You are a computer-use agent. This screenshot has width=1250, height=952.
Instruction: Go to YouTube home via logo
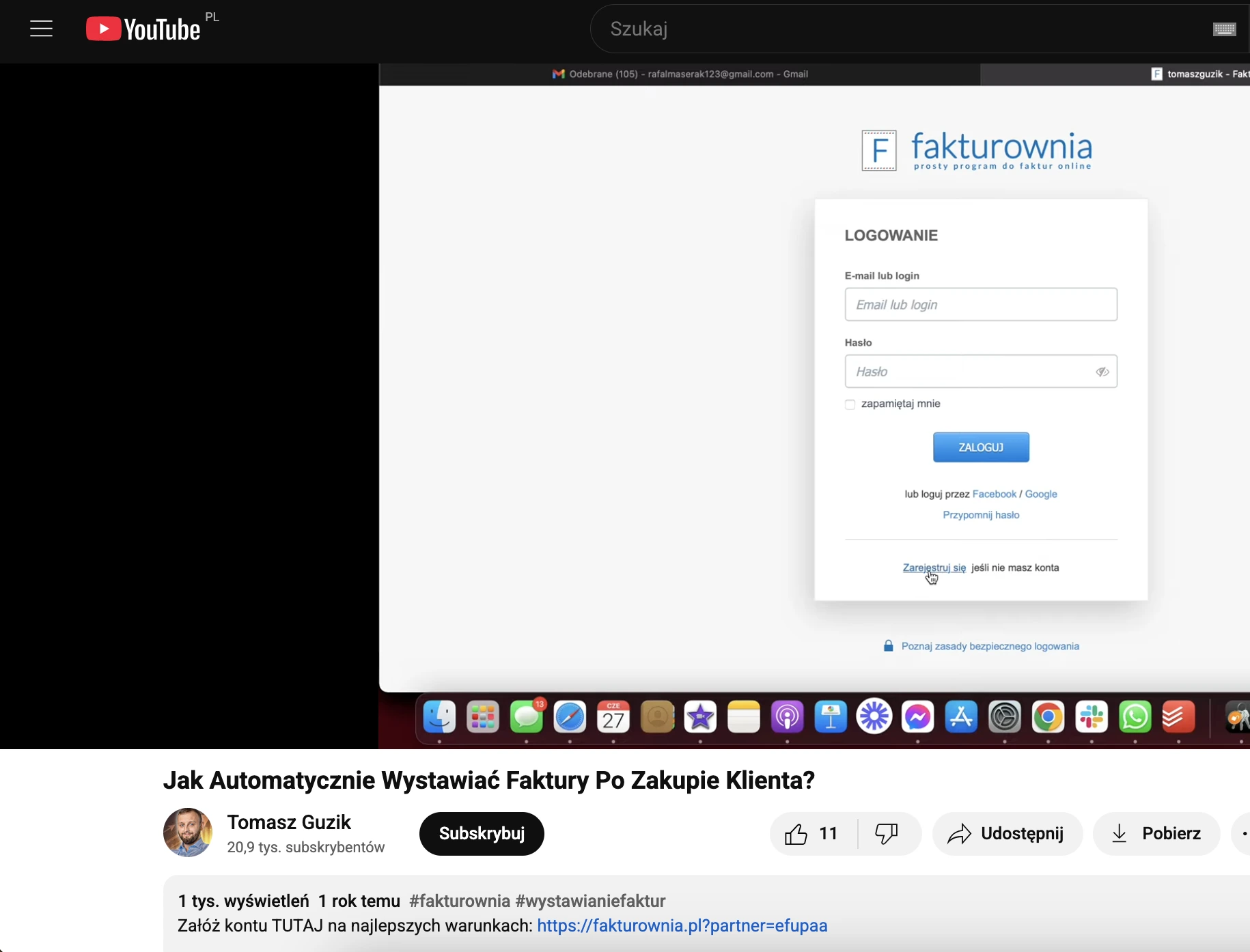click(x=143, y=29)
